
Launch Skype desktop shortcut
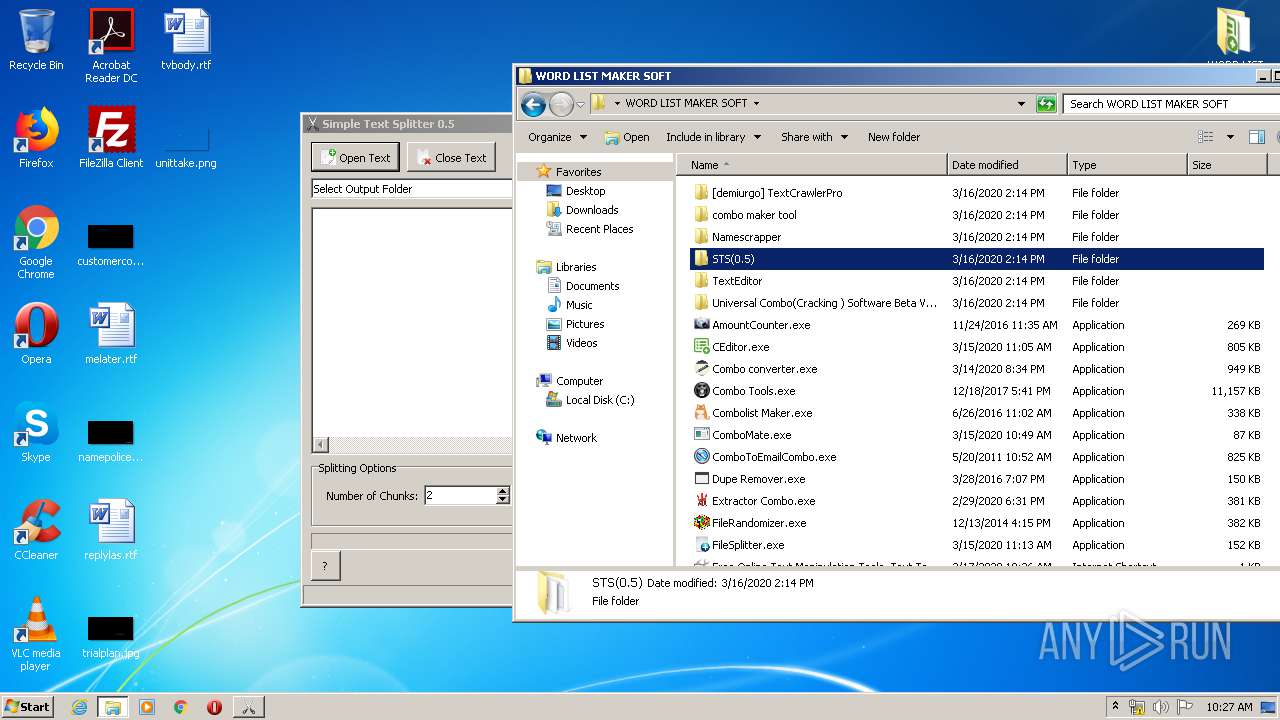pyautogui.click(x=36, y=432)
